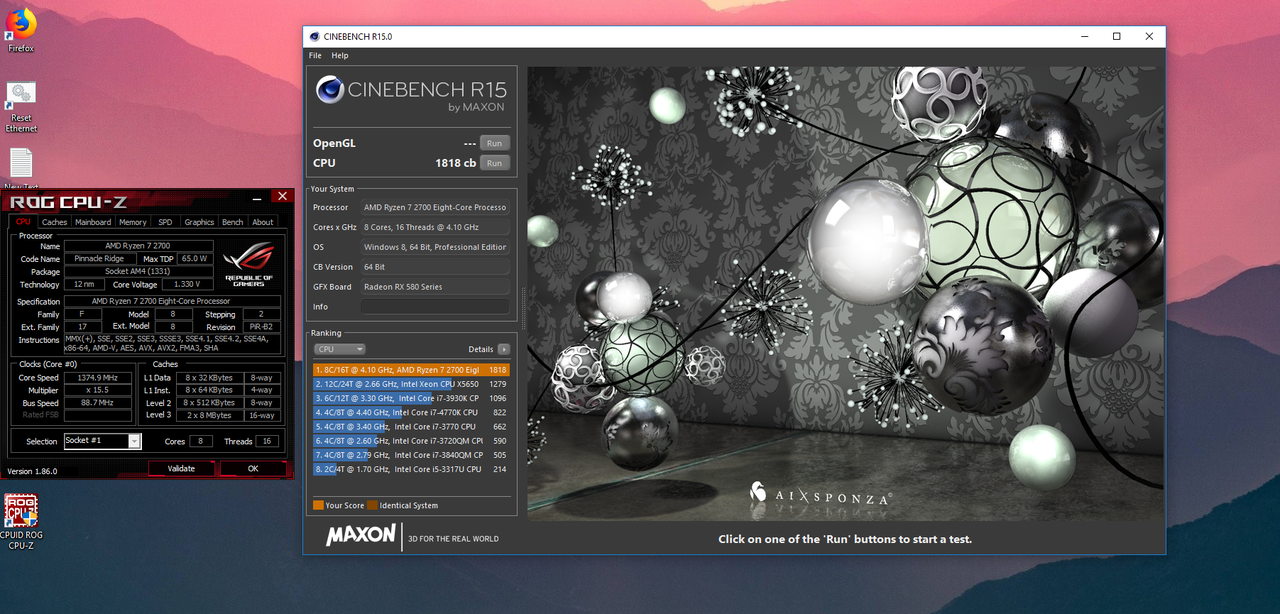Viewport: 1280px width, 614px height.
Task: Click the Processor field showing AMD Ryzen 7 2700
Action: tap(435, 207)
